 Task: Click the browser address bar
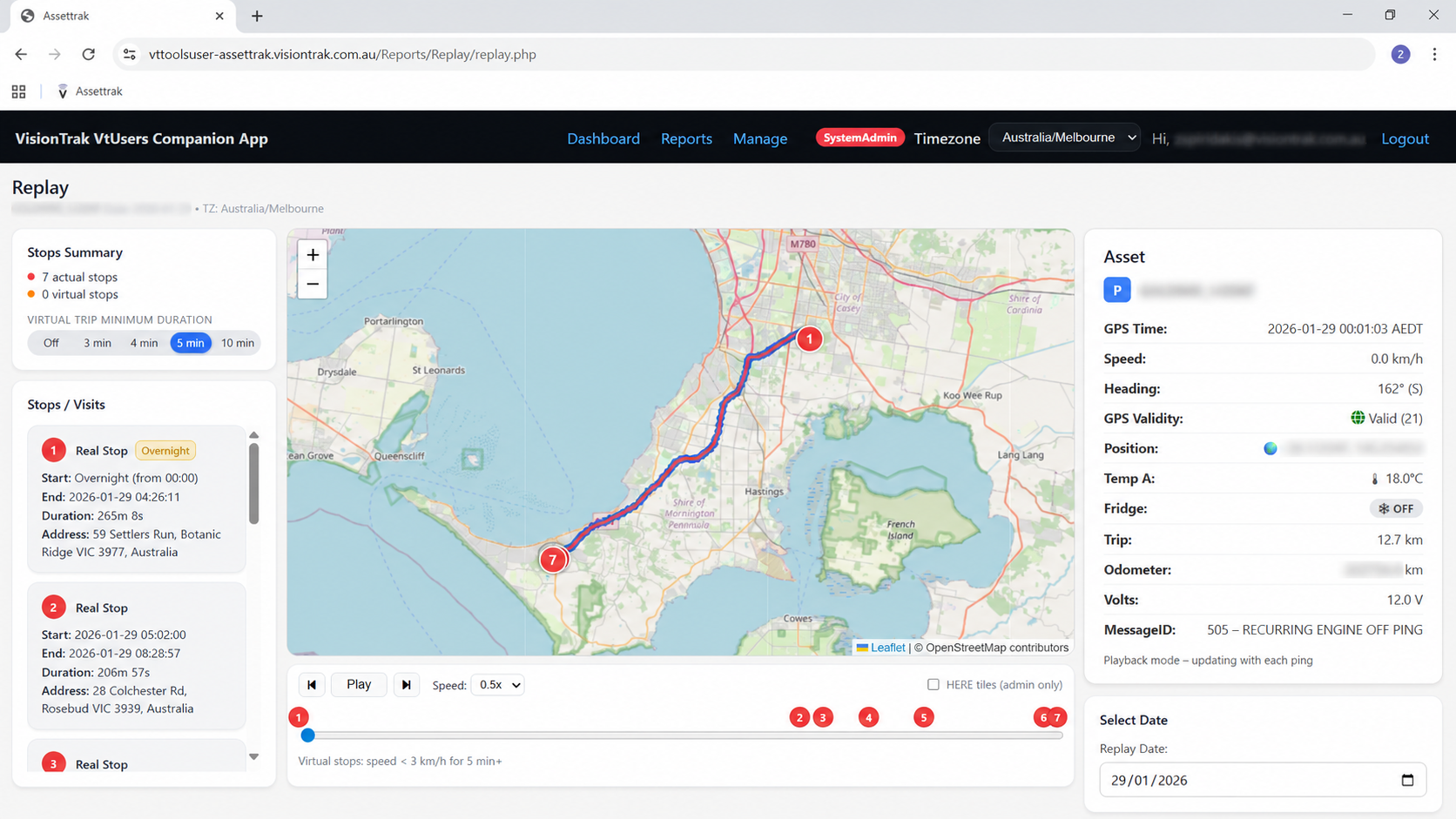pyautogui.click(x=745, y=54)
